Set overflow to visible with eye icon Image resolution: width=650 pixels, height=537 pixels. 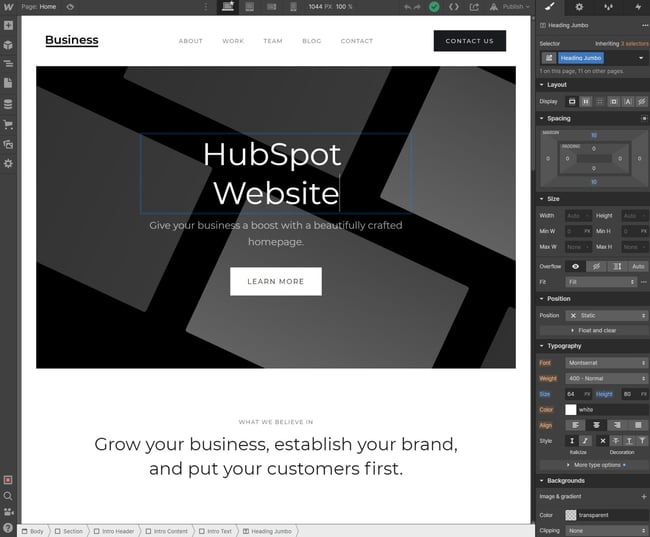point(575,266)
